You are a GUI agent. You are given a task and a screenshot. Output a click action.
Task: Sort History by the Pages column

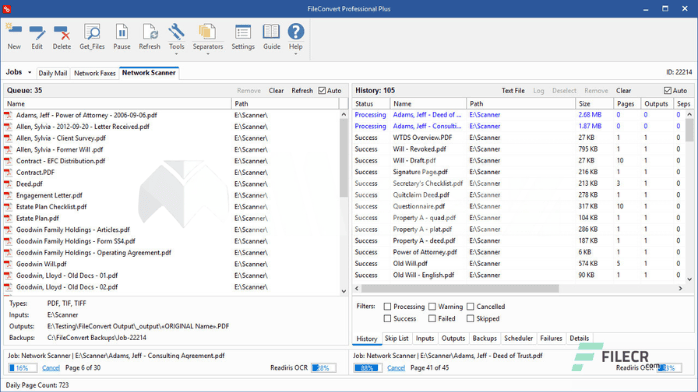pos(626,104)
